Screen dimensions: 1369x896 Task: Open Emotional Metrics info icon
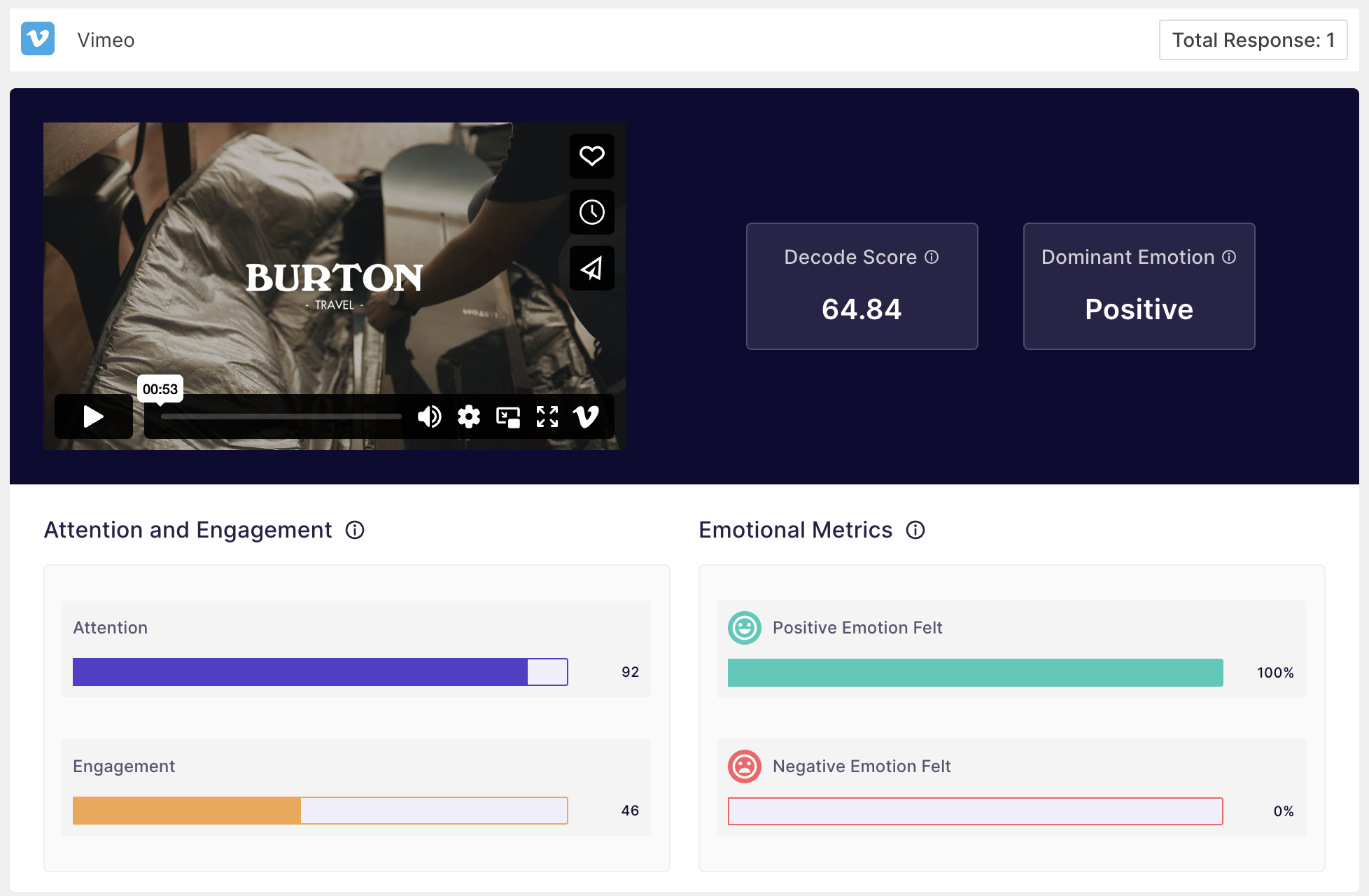point(915,530)
